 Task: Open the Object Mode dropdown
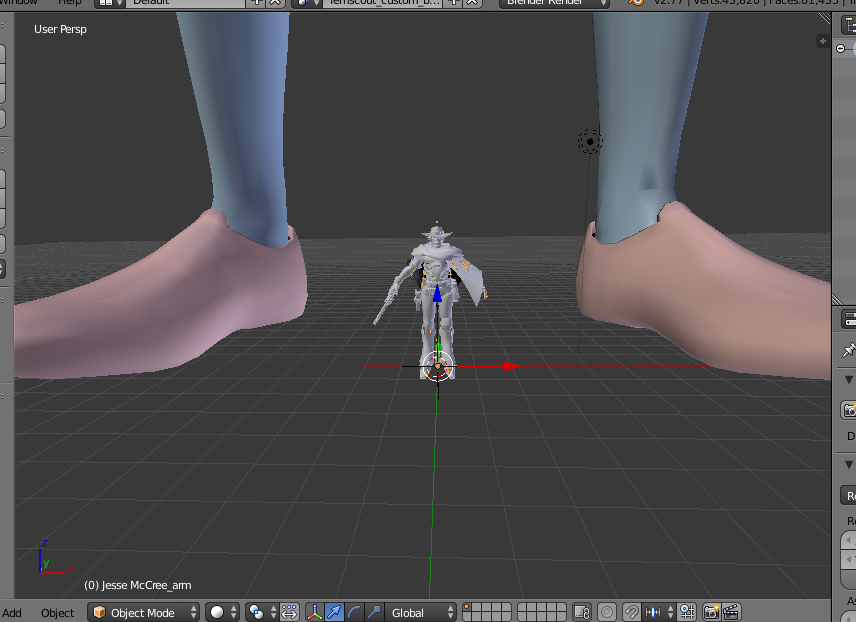click(144, 612)
